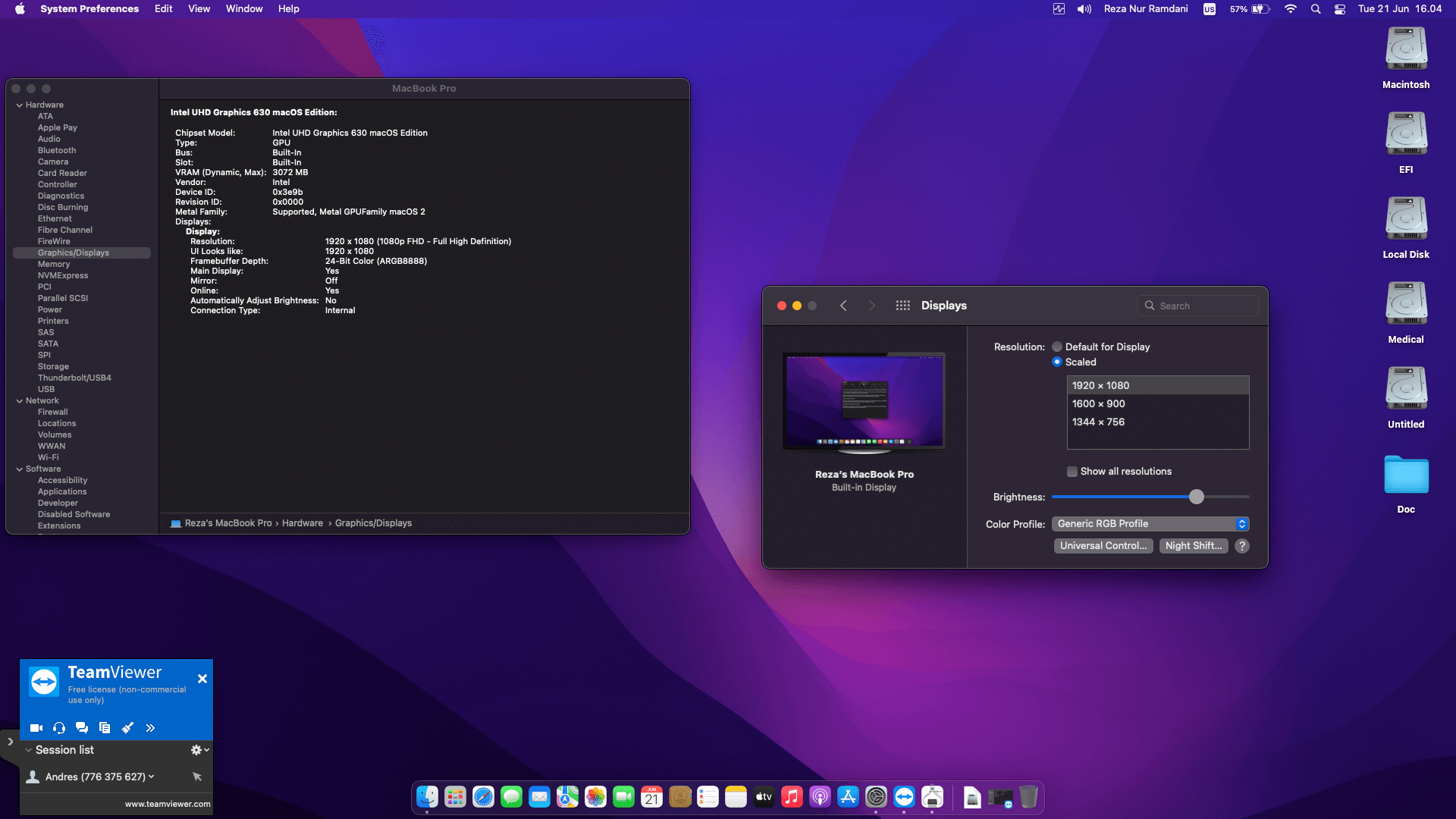Viewport: 1456px width, 819px height.
Task: Select Graphics/Displays in the hardware sidebar
Action: [82, 253]
